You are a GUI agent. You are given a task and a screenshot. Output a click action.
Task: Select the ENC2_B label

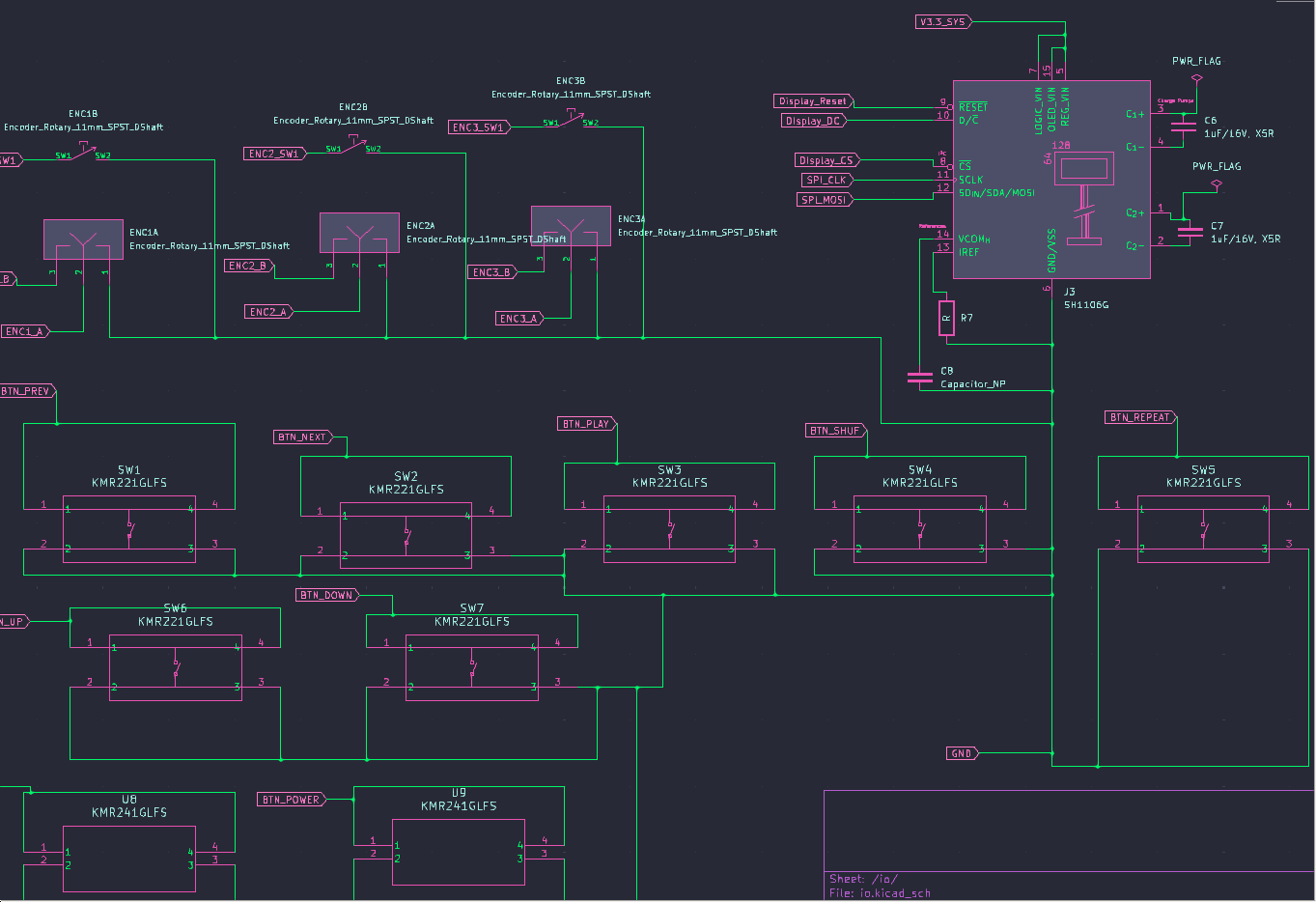point(249,266)
